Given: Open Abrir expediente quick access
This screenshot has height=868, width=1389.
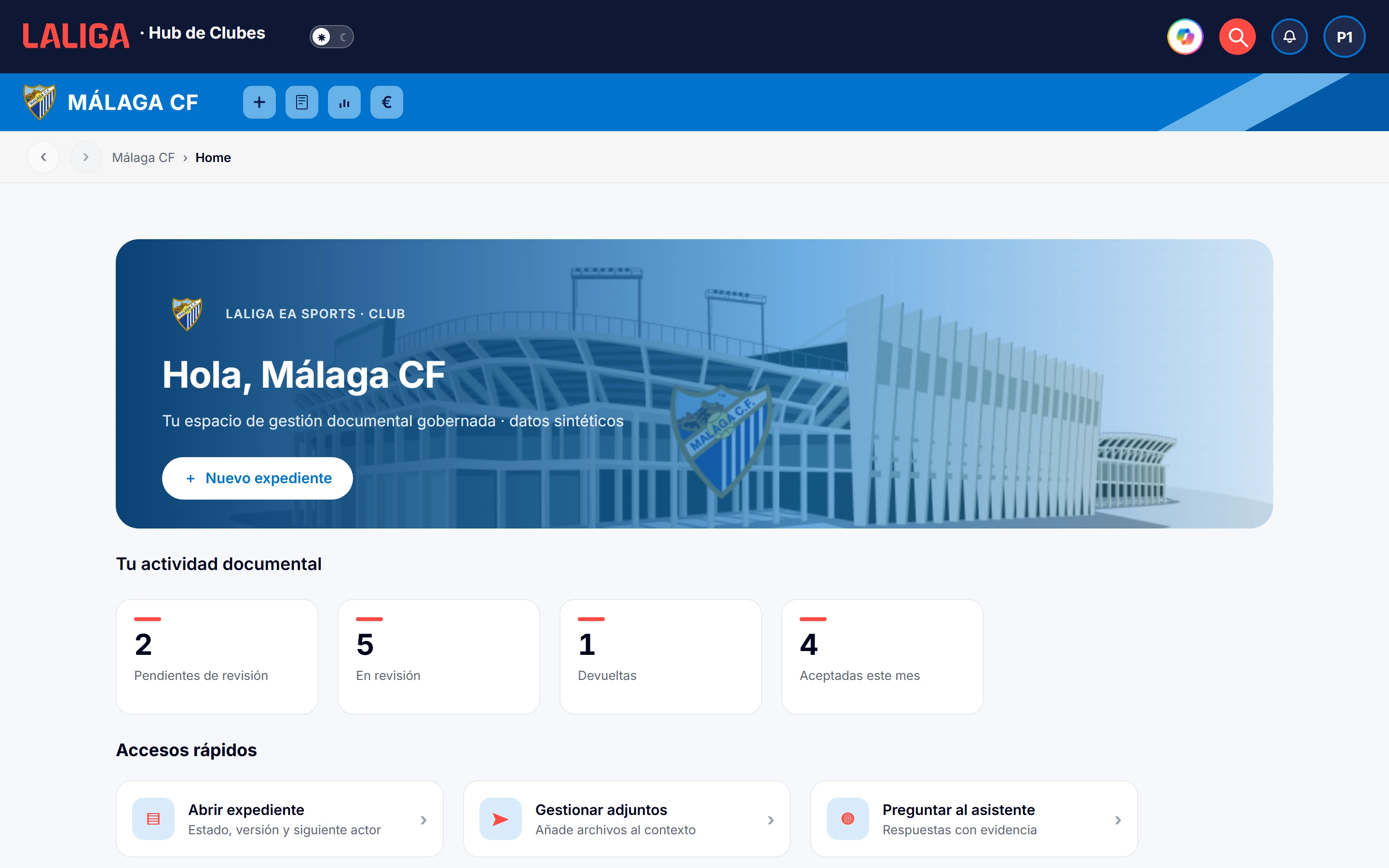Looking at the screenshot, I should pos(280,819).
